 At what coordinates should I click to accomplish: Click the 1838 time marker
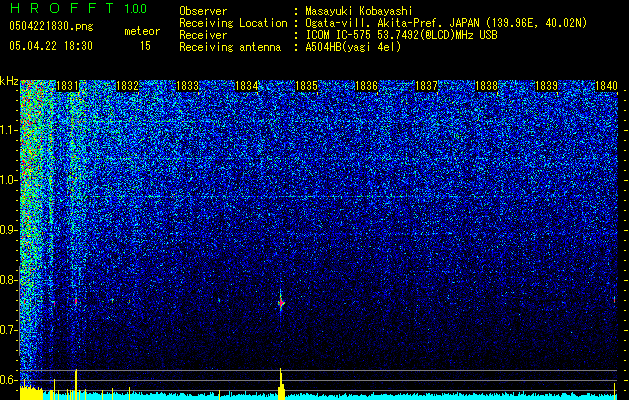(486, 86)
